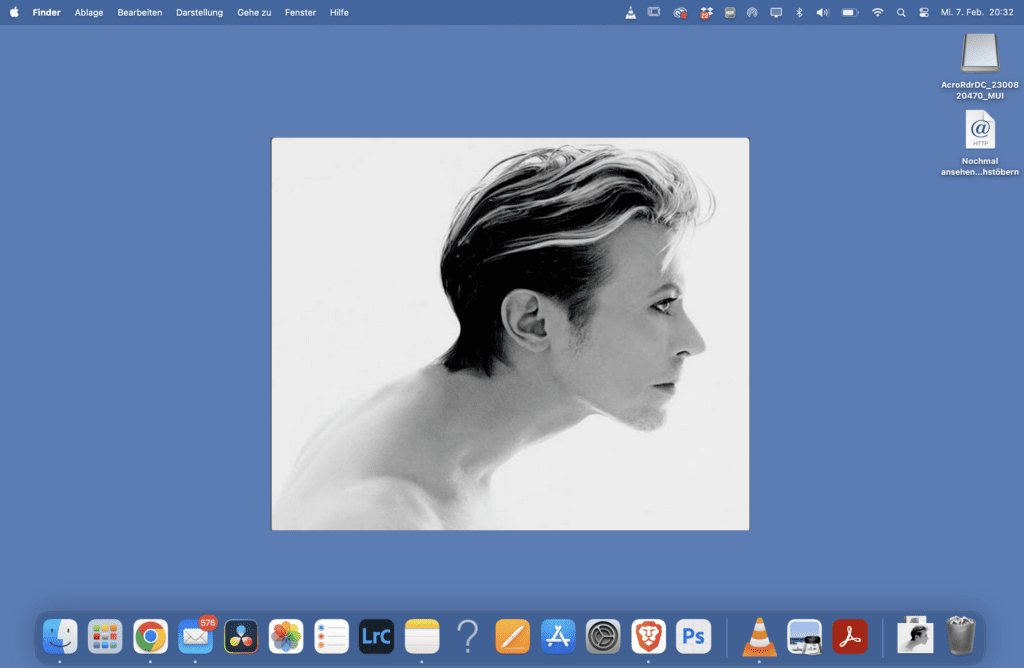Screen dimensions: 1024x668
Task: Click the Gehe zu menu
Action: coord(254,13)
